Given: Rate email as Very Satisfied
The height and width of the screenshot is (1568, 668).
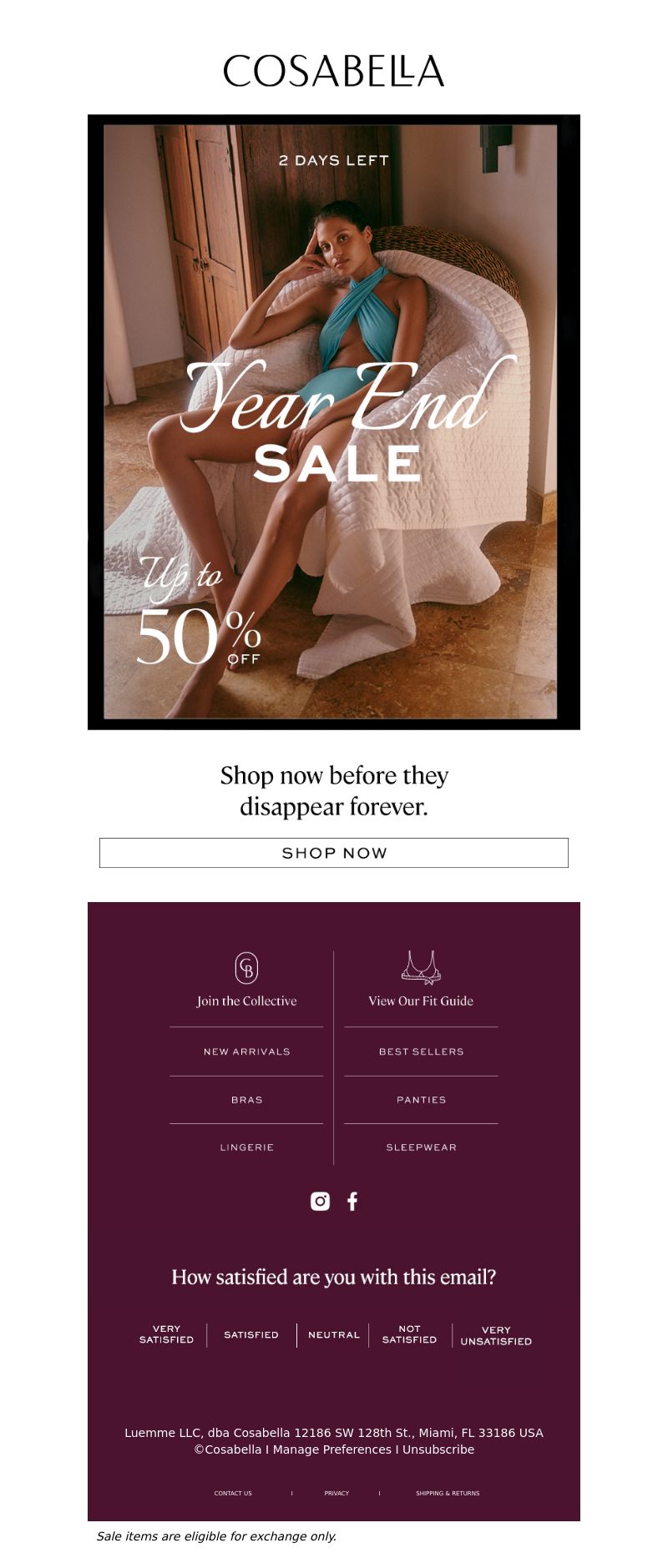Looking at the screenshot, I should coord(166,1334).
